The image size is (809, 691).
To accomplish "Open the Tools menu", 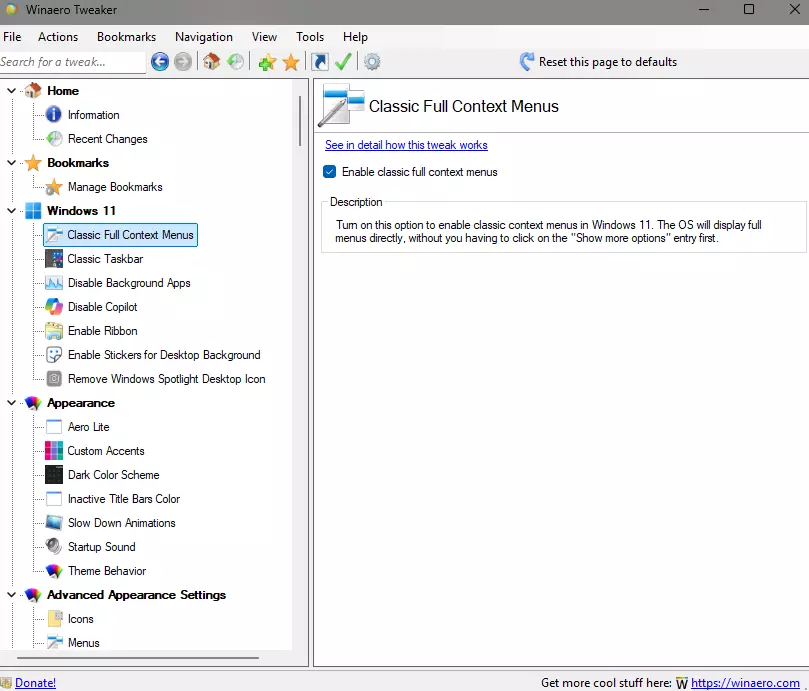I will tap(310, 37).
